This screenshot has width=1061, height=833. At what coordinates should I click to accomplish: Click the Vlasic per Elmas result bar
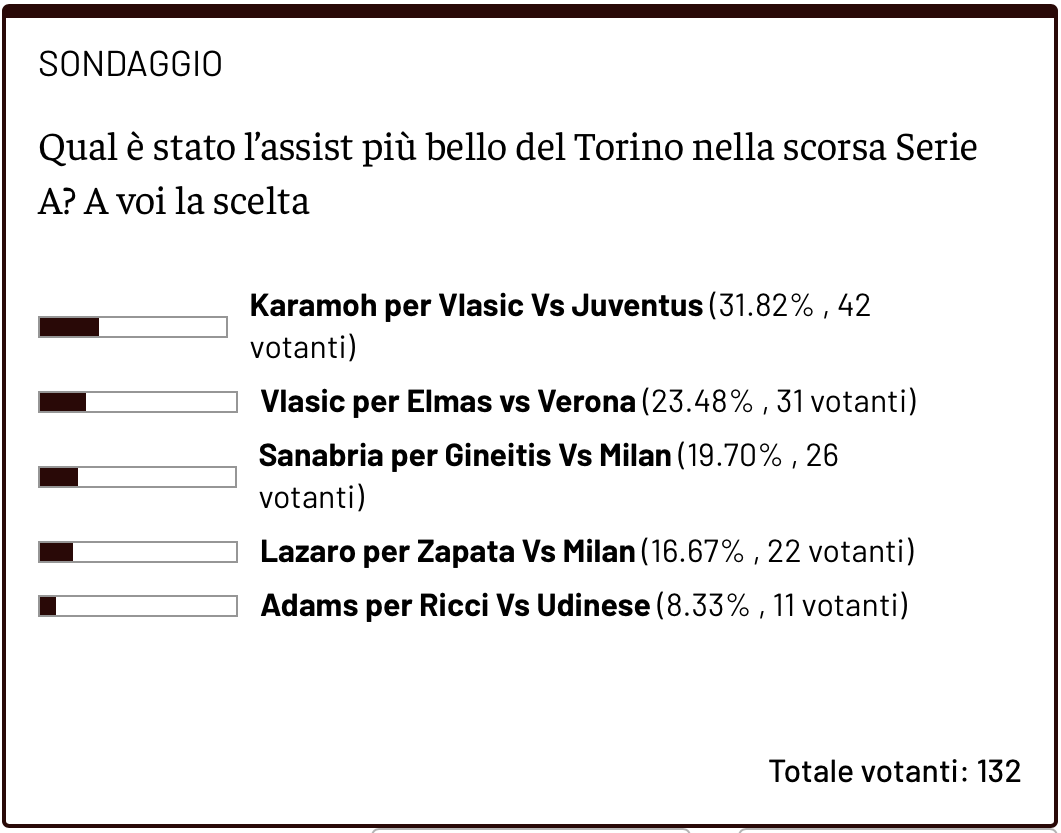point(138,402)
